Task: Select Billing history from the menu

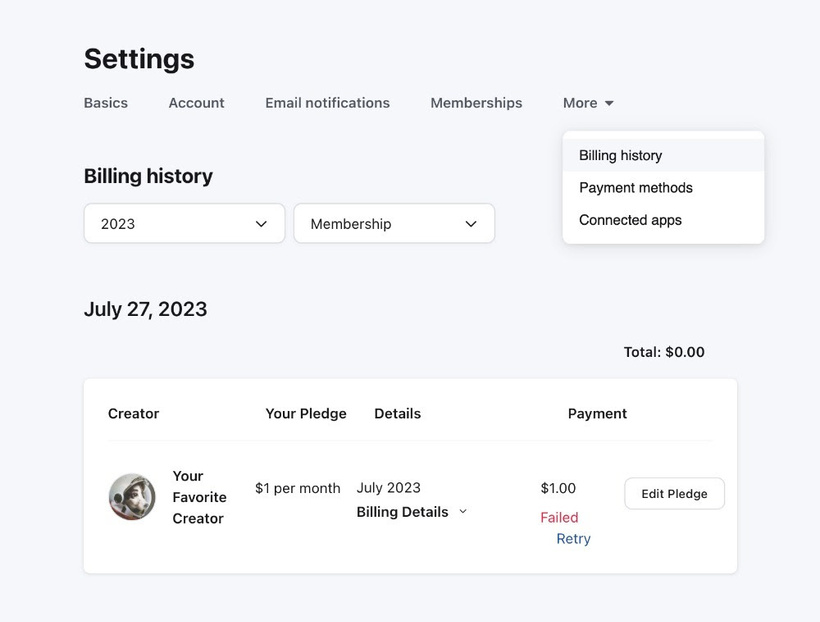Action: (663, 155)
